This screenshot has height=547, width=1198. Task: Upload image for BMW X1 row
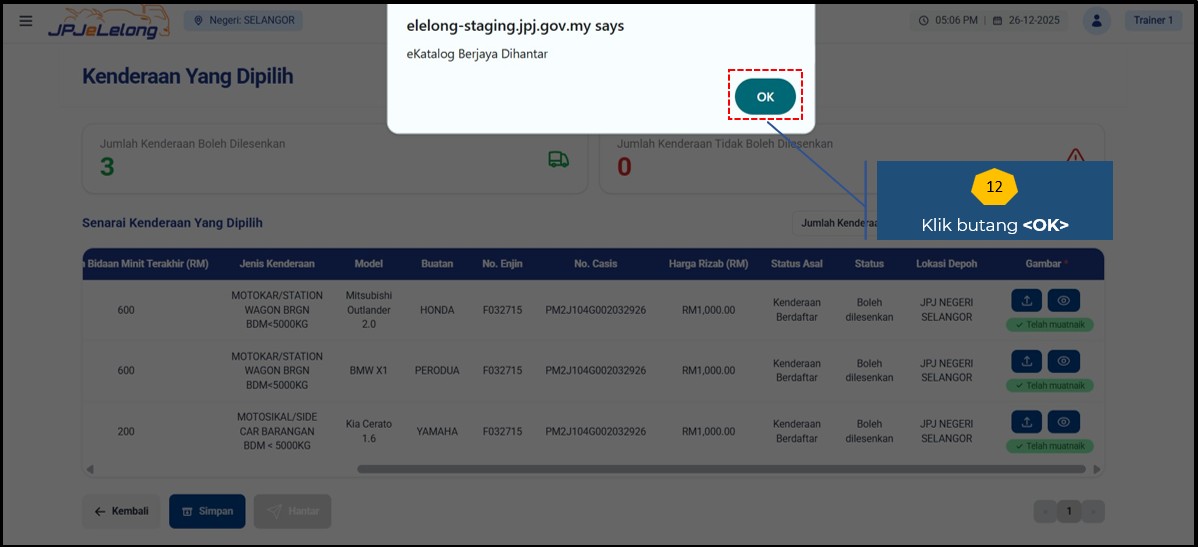click(x=1027, y=361)
